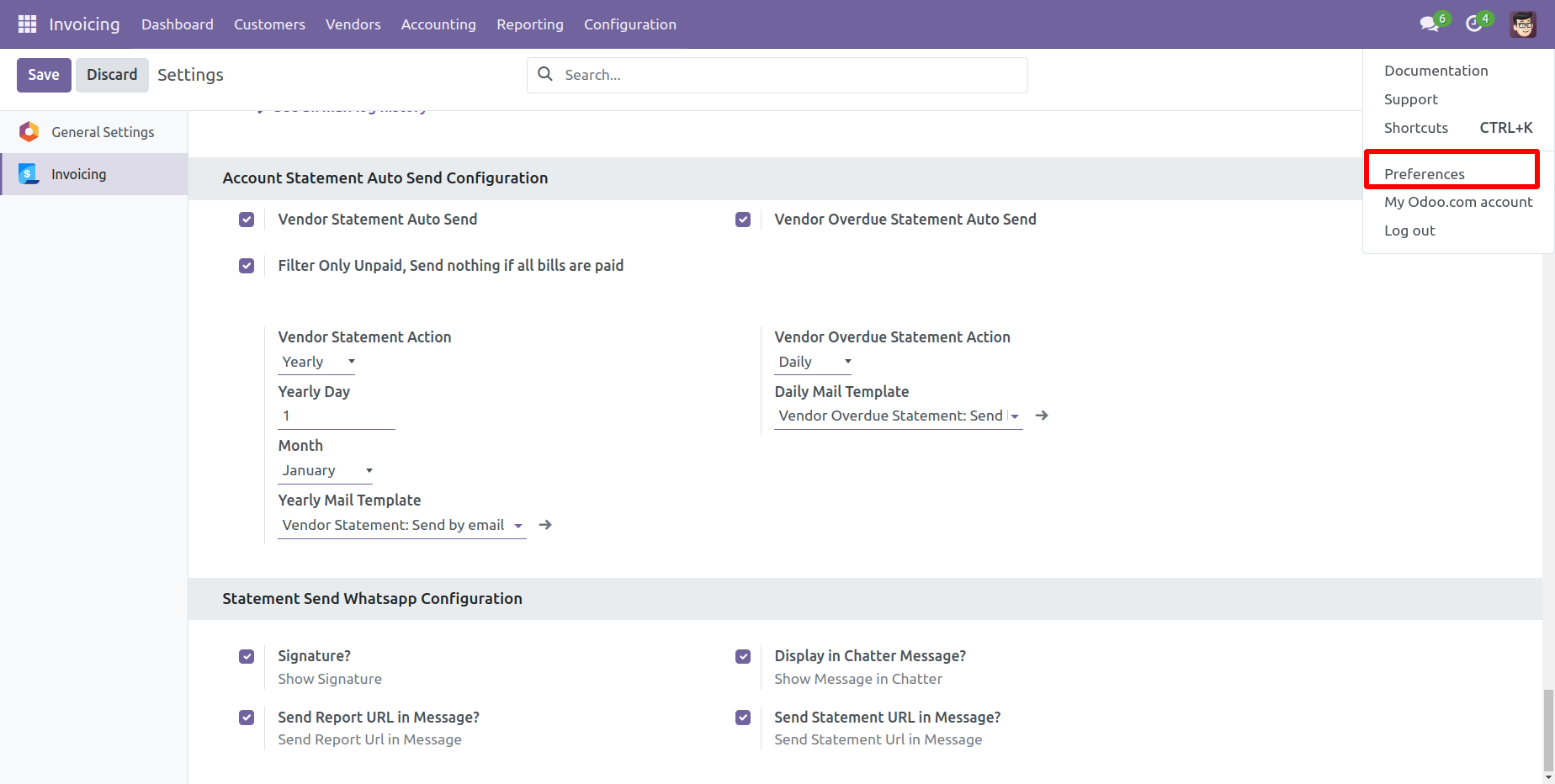Open Yearly Mail Template external link arrow

coord(545,525)
